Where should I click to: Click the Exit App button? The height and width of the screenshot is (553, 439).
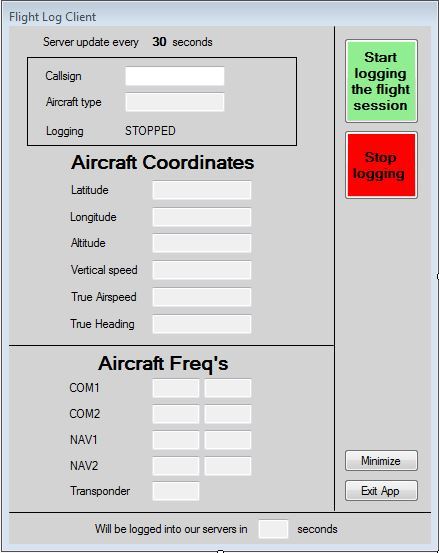point(381,491)
